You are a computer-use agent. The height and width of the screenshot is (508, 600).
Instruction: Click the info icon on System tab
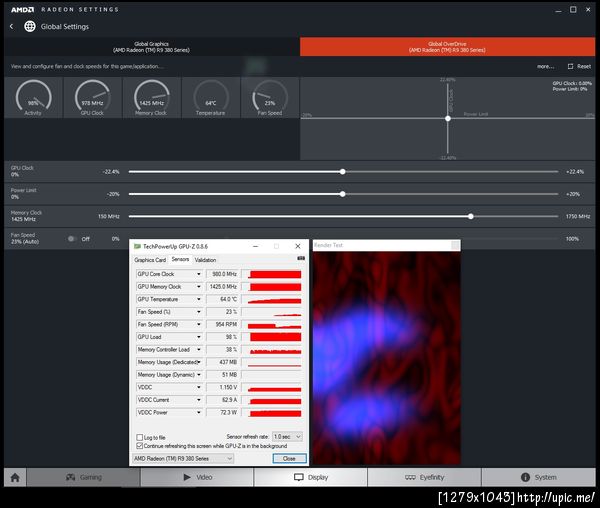pyautogui.click(x=525, y=477)
